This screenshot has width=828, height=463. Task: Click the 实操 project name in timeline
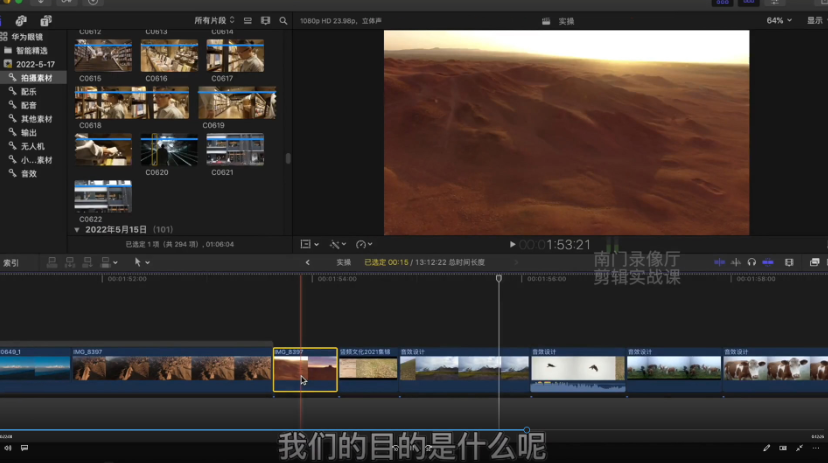tap(344, 262)
